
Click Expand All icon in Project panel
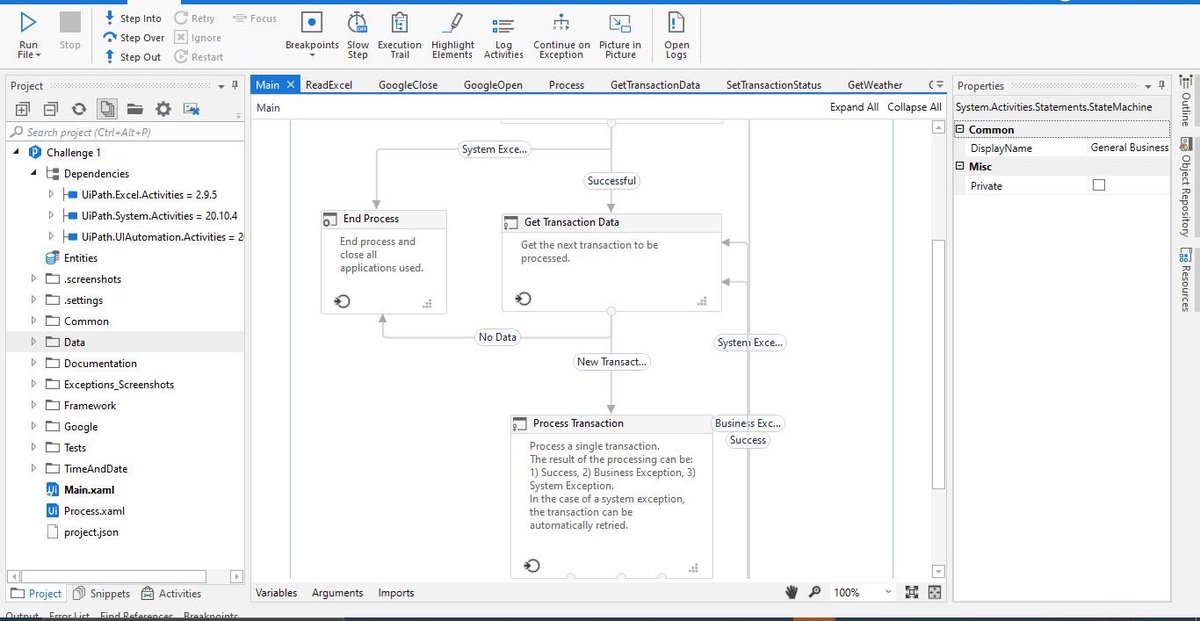coord(23,109)
